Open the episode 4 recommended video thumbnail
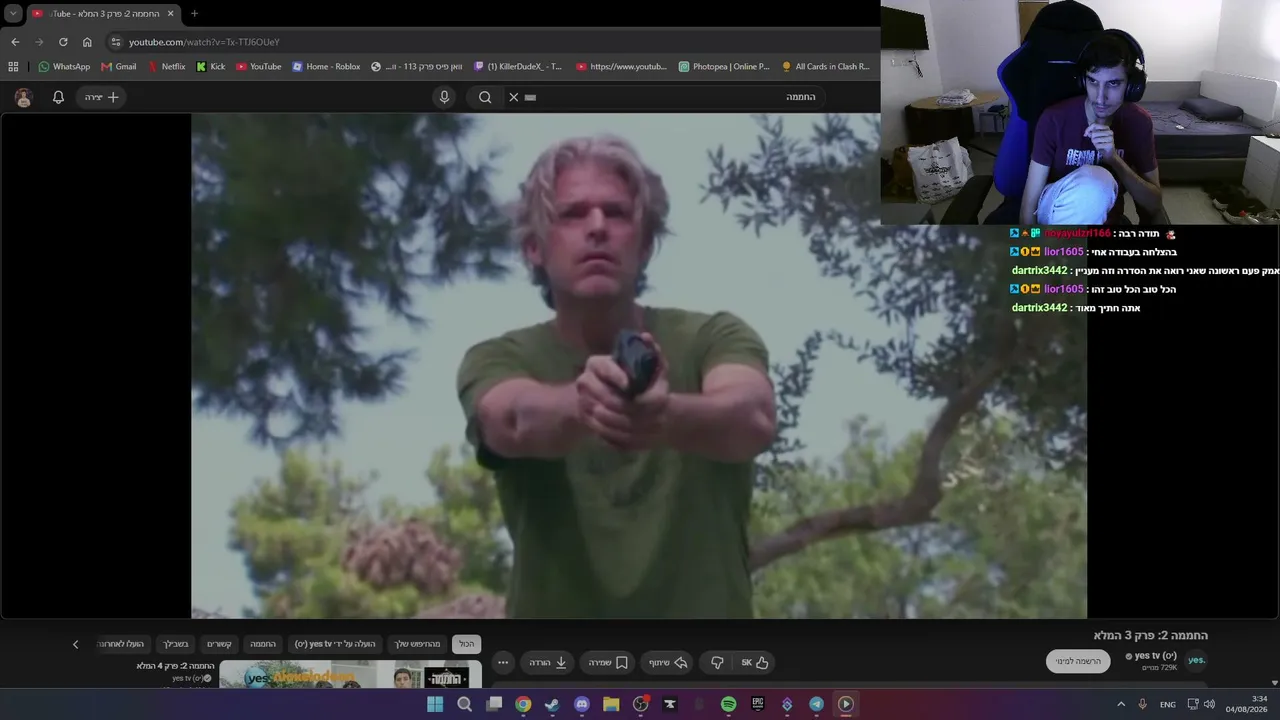Viewport: 1280px width, 720px height. point(350,674)
